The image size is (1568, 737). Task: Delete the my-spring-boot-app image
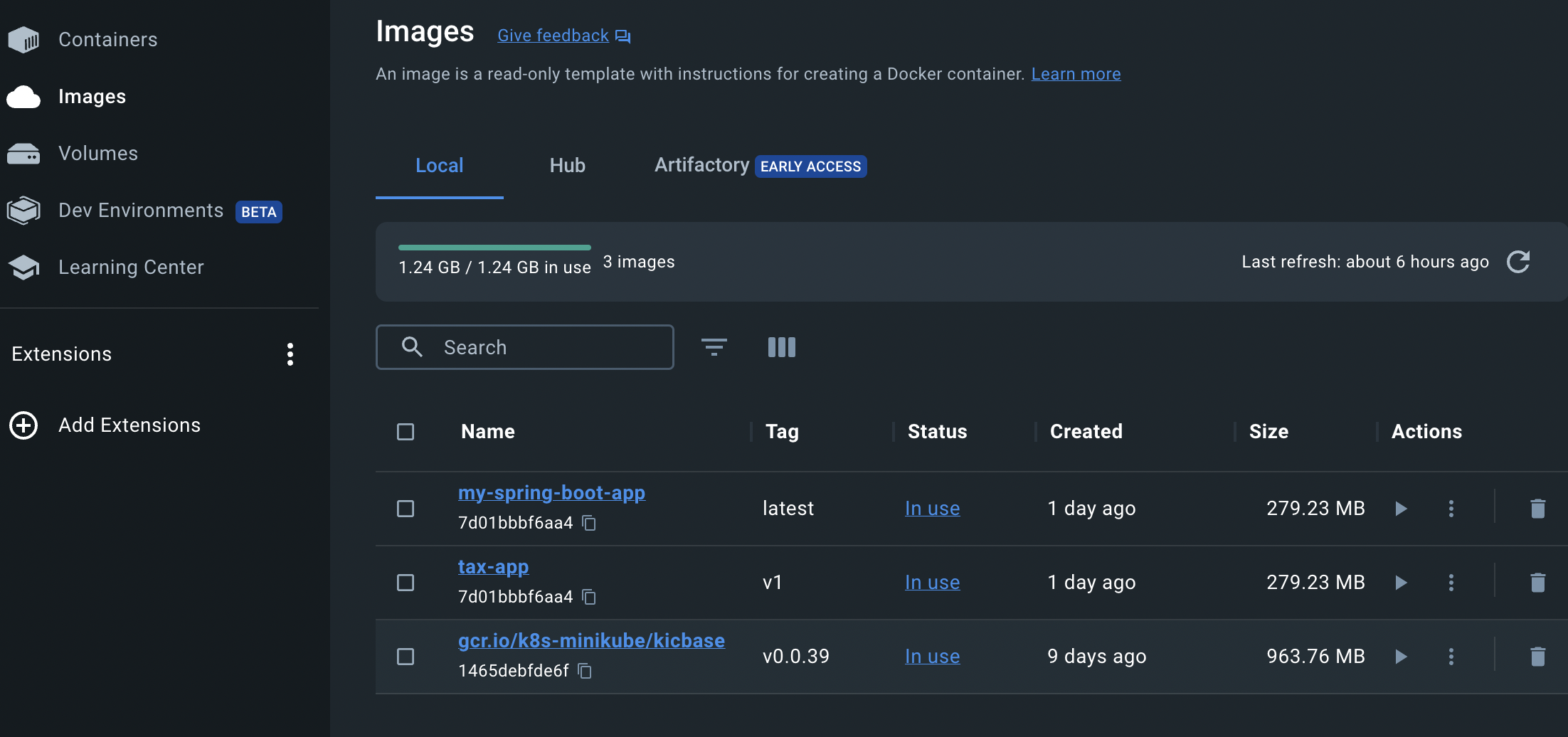(x=1537, y=509)
